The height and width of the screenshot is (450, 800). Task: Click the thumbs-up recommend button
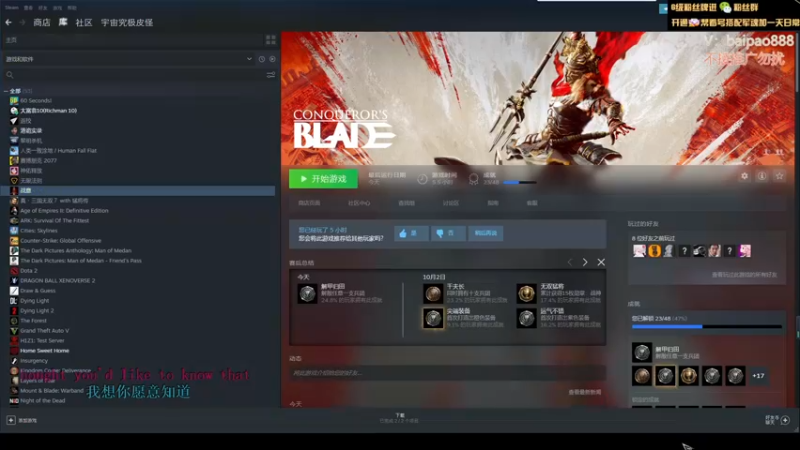pos(411,233)
